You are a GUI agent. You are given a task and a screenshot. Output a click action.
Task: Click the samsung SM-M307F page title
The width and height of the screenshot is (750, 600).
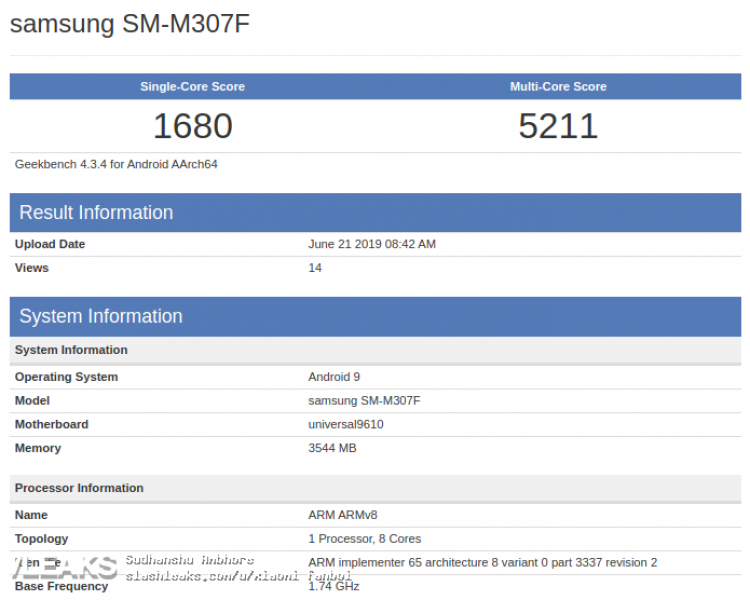(130, 24)
